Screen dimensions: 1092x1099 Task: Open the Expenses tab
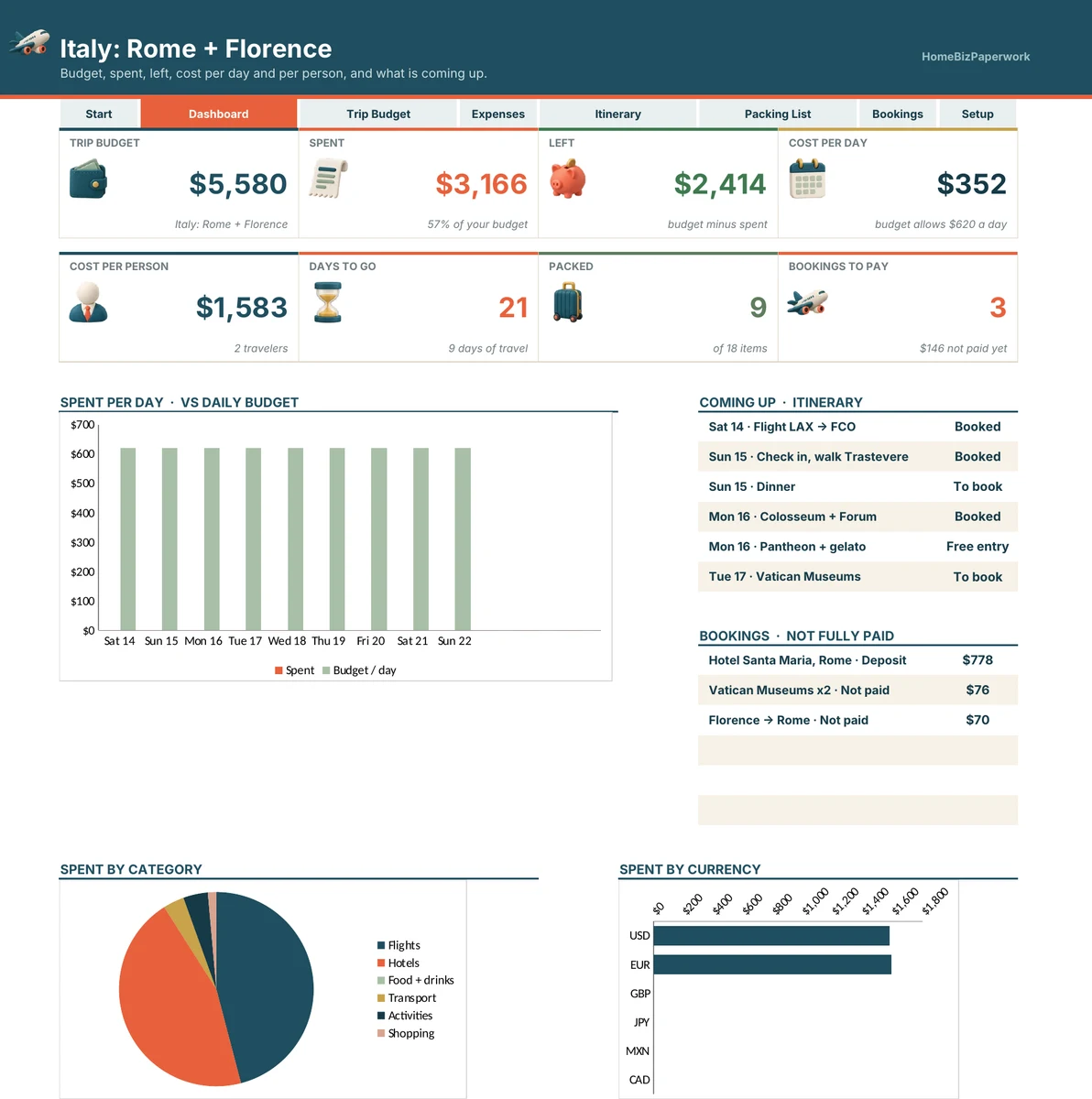point(498,114)
